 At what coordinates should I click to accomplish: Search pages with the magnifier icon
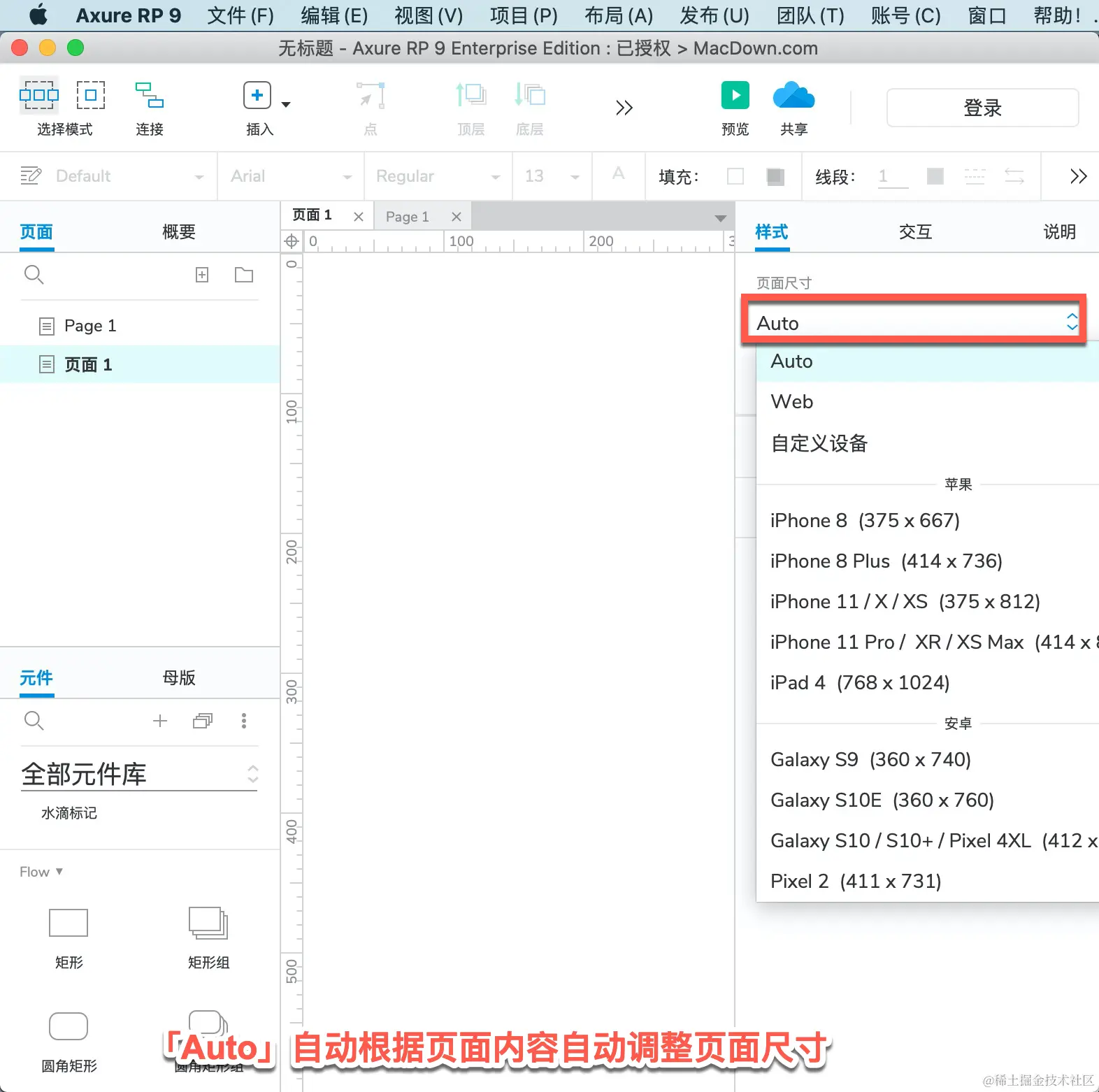(34, 275)
